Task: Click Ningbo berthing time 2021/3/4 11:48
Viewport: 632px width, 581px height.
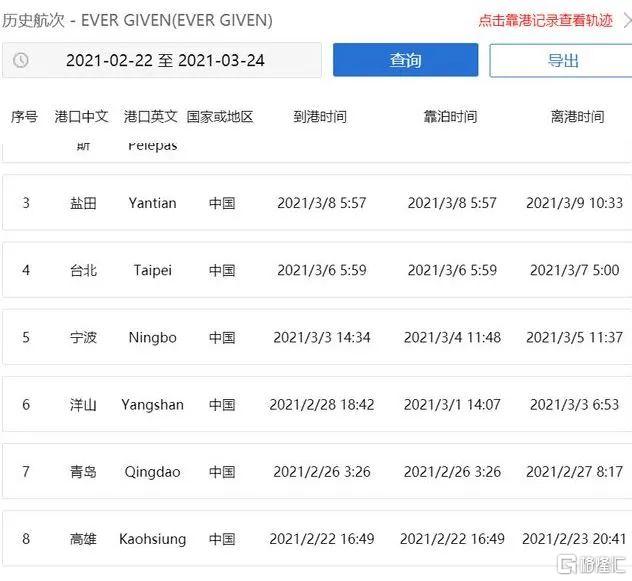Action: tap(452, 337)
